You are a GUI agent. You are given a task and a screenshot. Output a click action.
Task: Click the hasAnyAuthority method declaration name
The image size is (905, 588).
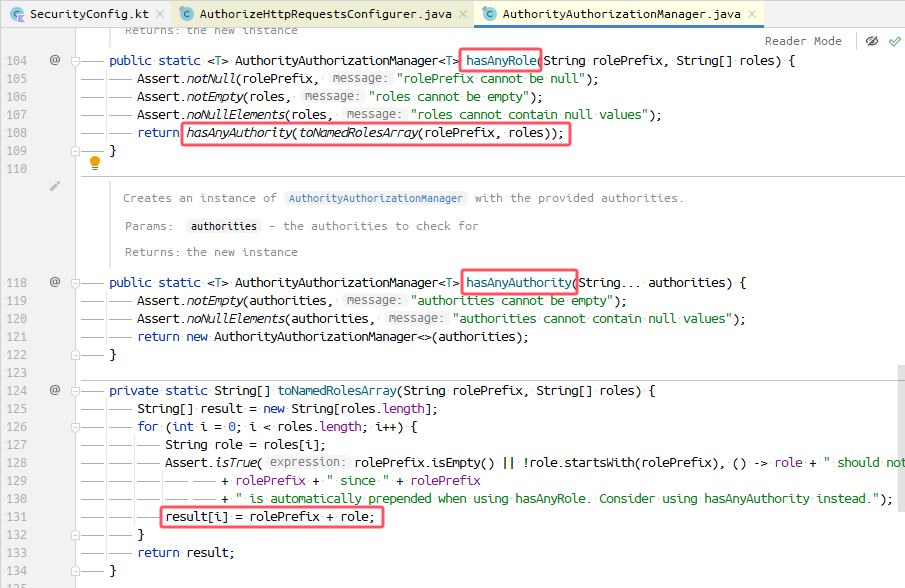(519, 283)
